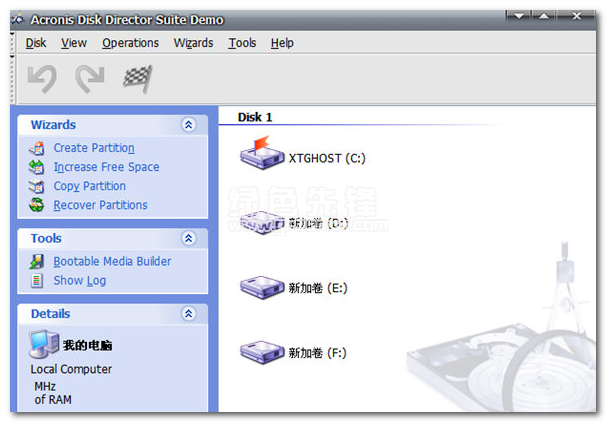Screen dimensions: 607x423
Task: Click the Recover Partitions icon
Action: coord(37,205)
